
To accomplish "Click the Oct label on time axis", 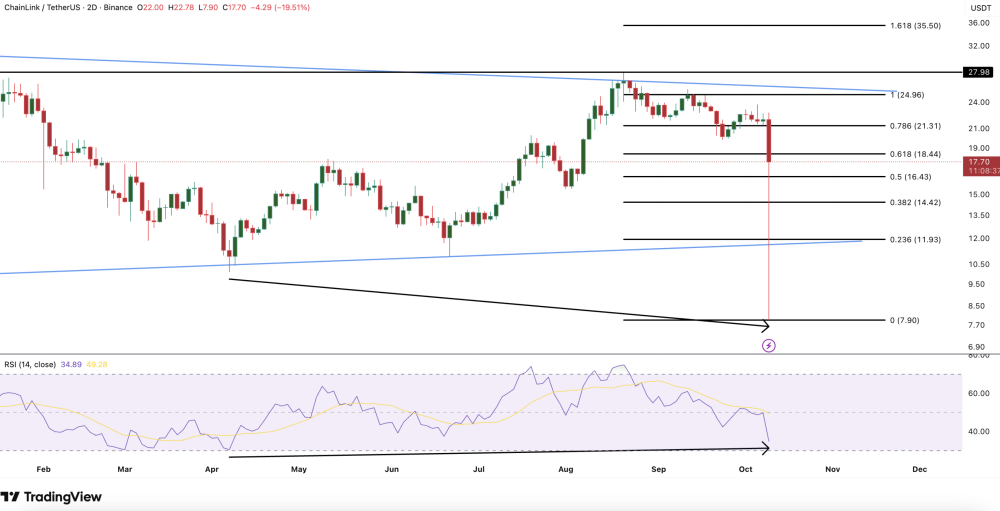I will [746, 470].
